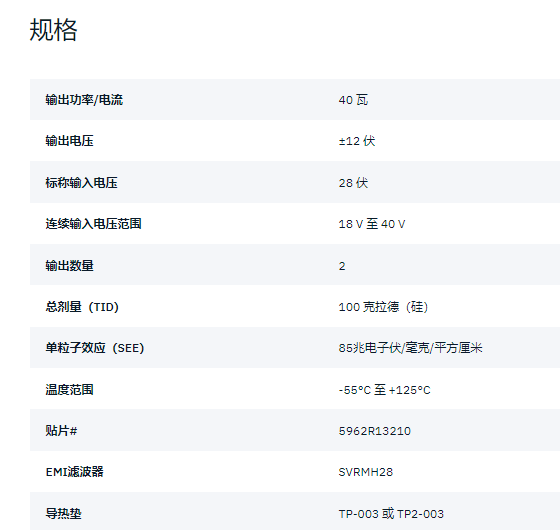Click the 28 伏 nominal input value
Viewport: 560px width, 530px height.
(x=353, y=182)
